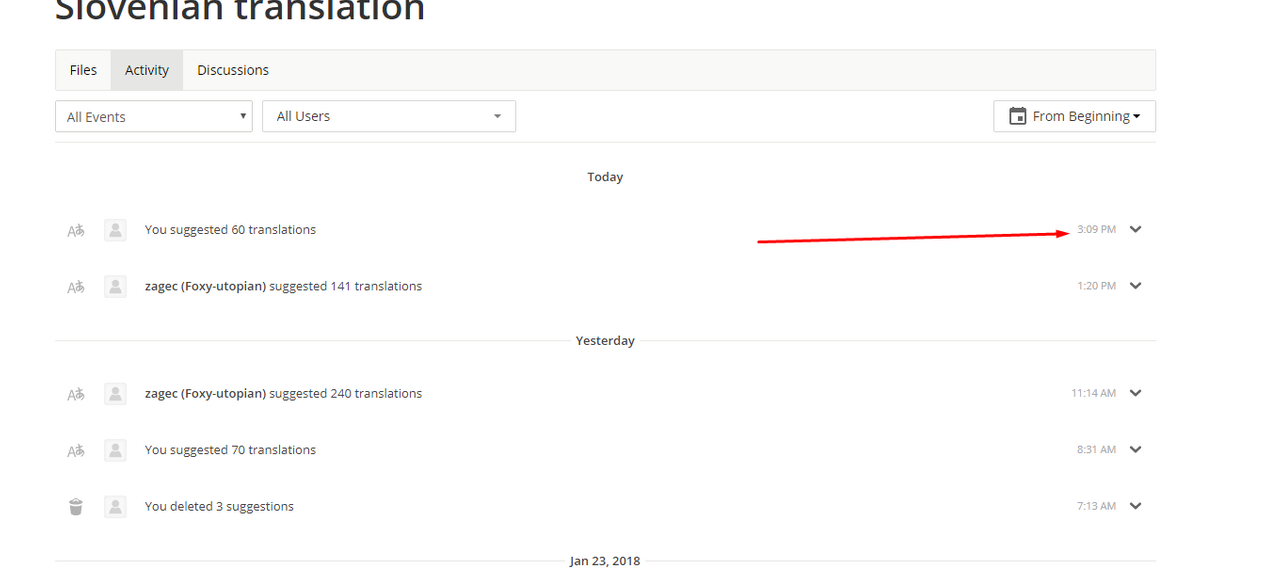The height and width of the screenshot is (576, 1280).
Task: Open zagec (Foxy-utopian) link in 240 translations row
Action: pos(205,394)
